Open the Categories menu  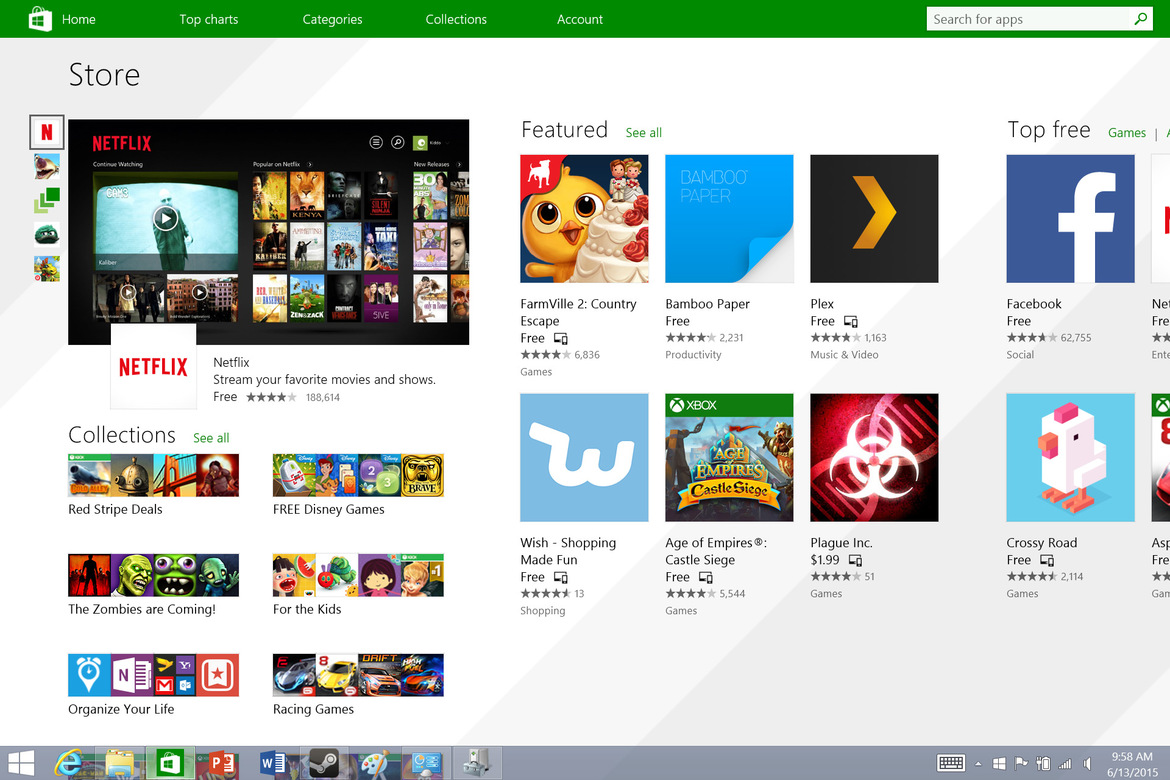[332, 19]
